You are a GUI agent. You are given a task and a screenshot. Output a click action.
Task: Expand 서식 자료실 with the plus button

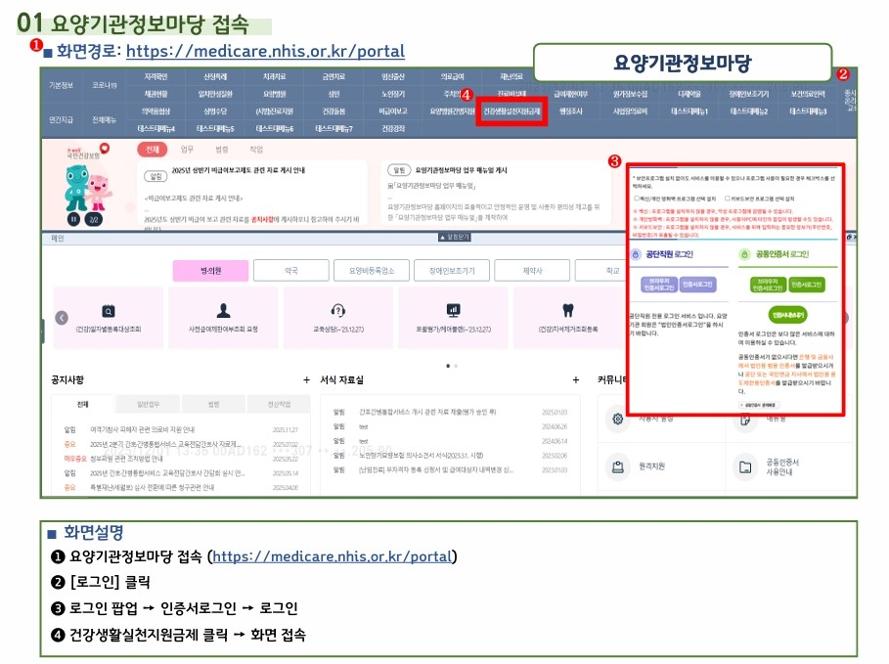click(x=575, y=380)
